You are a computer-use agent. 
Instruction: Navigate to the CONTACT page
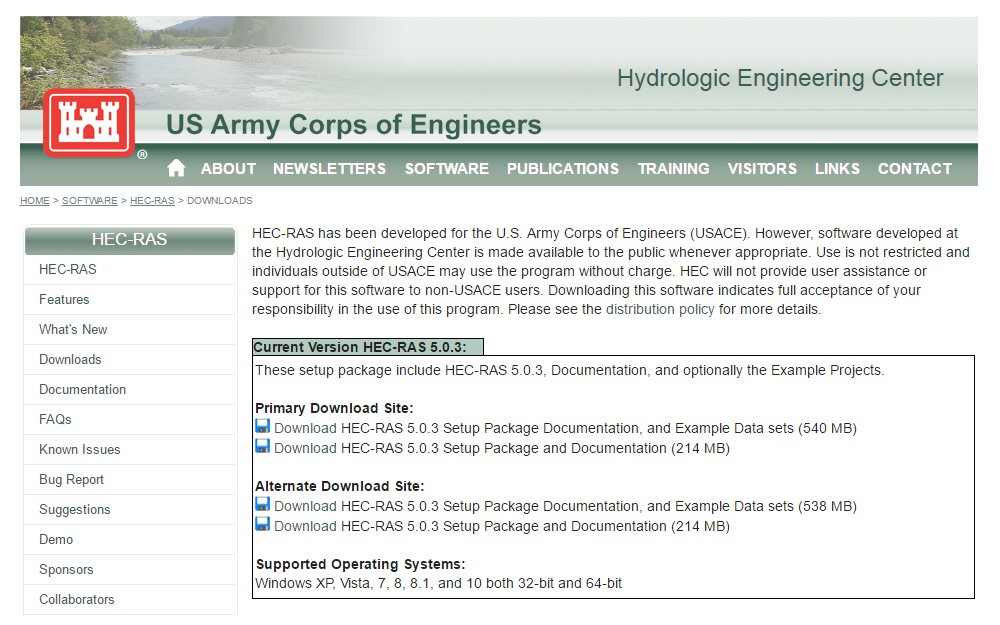[x=914, y=169]
